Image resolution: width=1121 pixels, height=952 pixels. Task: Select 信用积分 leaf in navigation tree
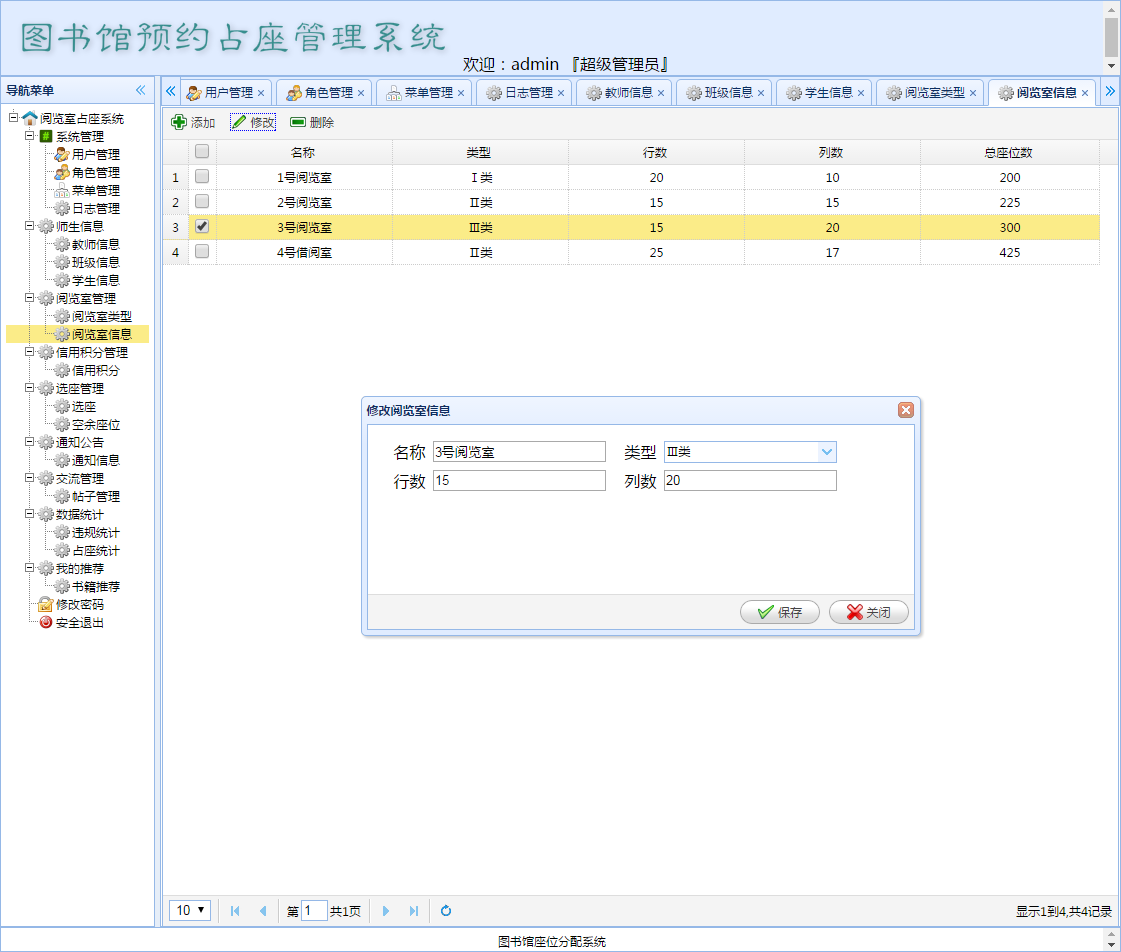tap(95, 370)
